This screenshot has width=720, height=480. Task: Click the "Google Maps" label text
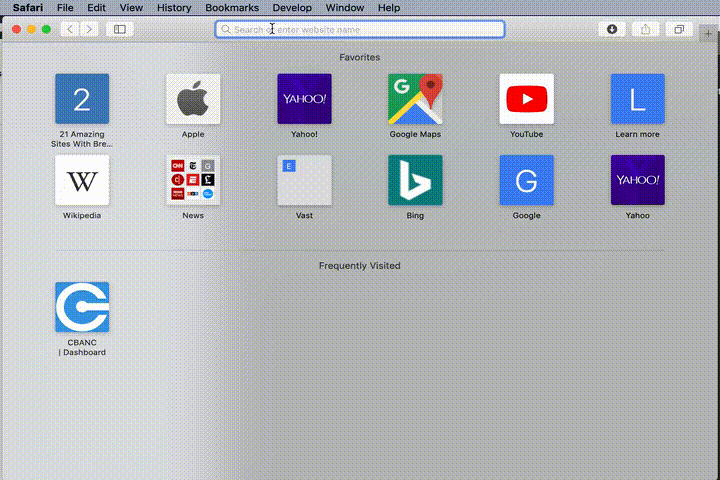coord(415,134)
